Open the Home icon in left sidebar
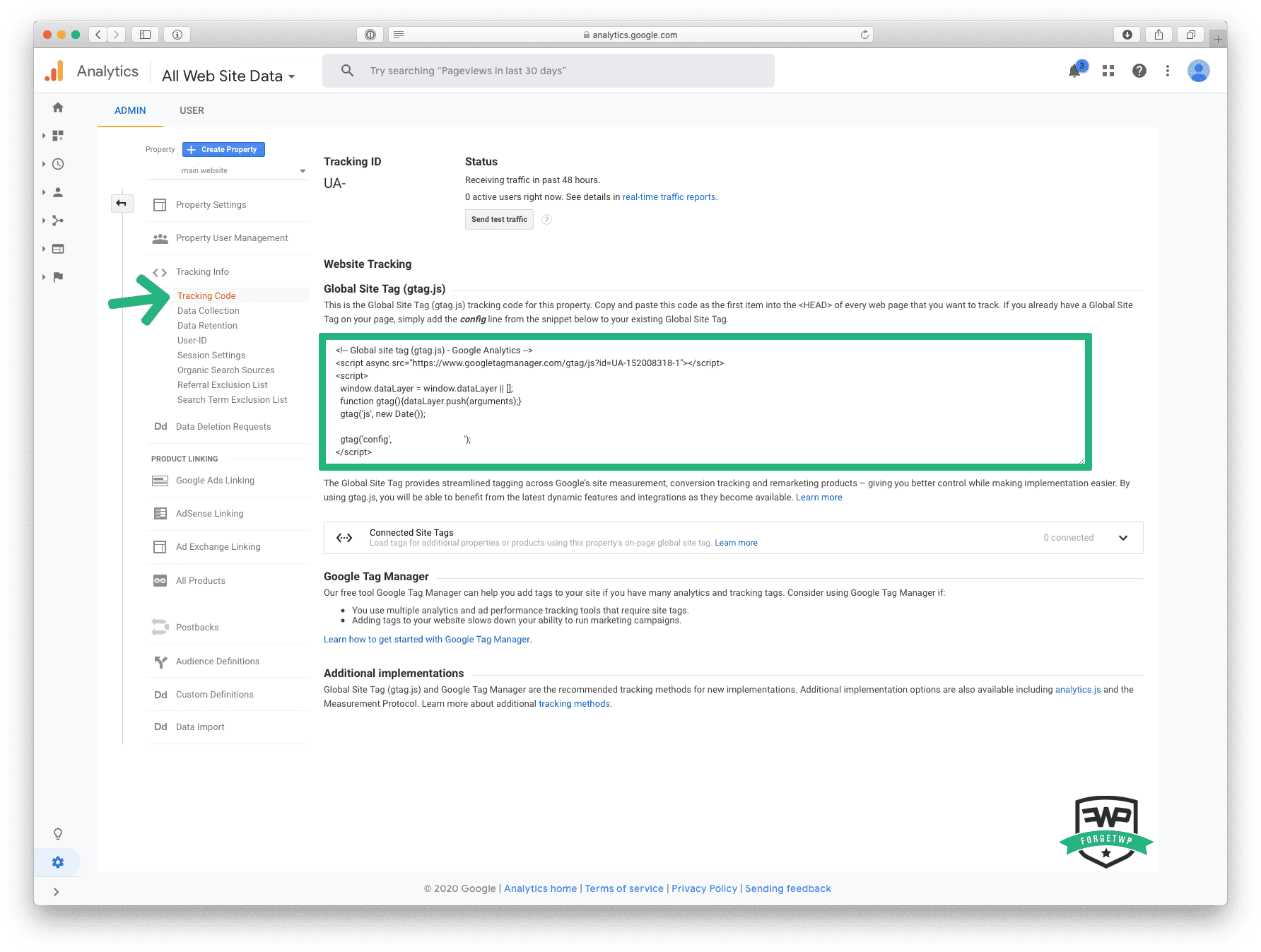Screen dimensions: 1261x952 tap(58, 107)
